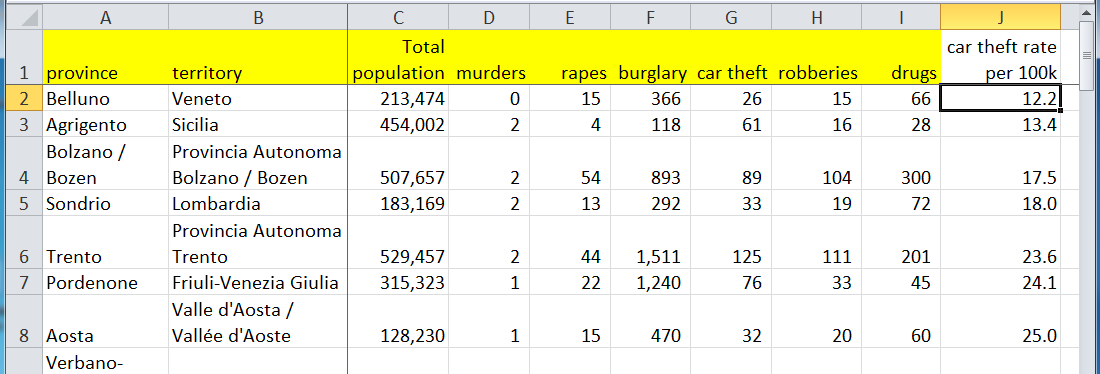Select column A header
1100x374 pixels.
105,18
